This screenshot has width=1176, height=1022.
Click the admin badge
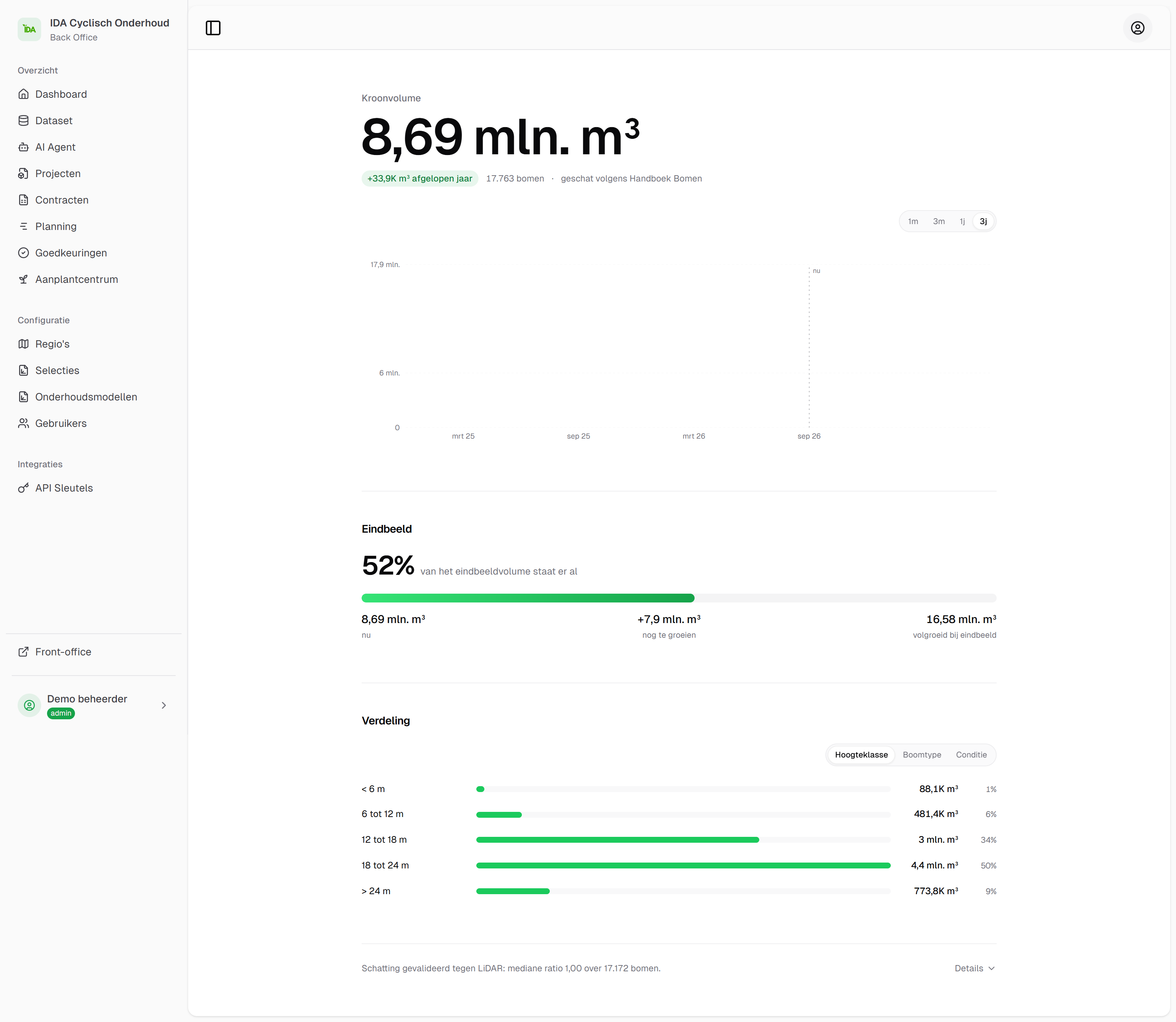(x=61, y=713)
